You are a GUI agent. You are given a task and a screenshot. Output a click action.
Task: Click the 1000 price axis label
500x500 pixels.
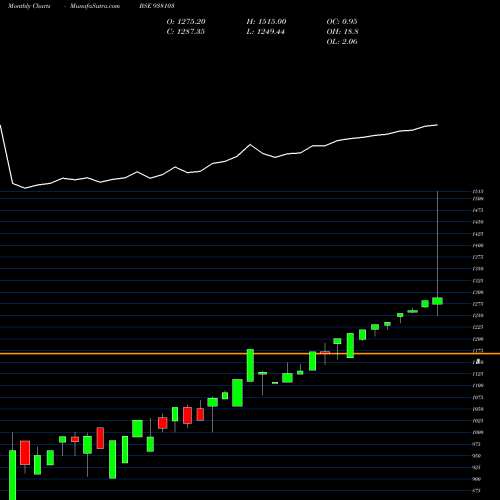(478, 432)
